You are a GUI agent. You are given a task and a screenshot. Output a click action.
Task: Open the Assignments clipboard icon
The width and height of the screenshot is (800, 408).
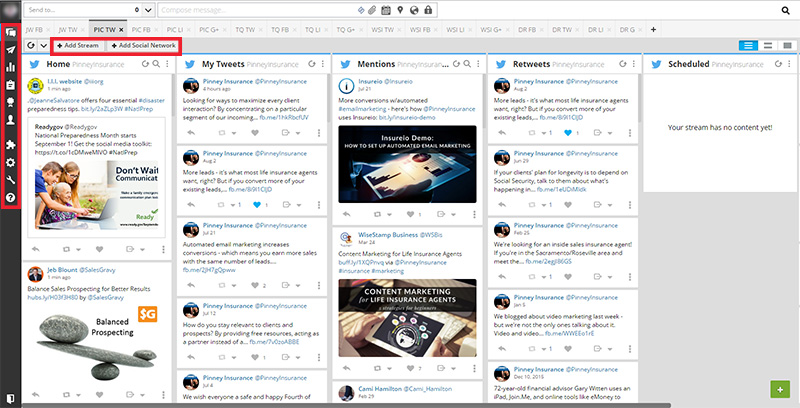(10, 85)
